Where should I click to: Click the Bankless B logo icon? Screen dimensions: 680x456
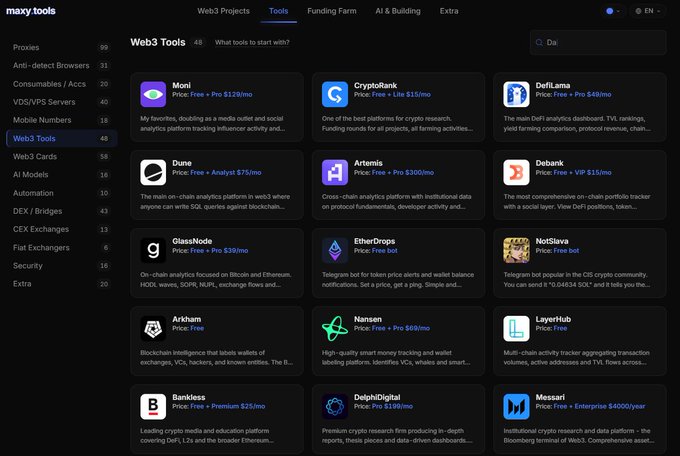(x=153, y=407)
